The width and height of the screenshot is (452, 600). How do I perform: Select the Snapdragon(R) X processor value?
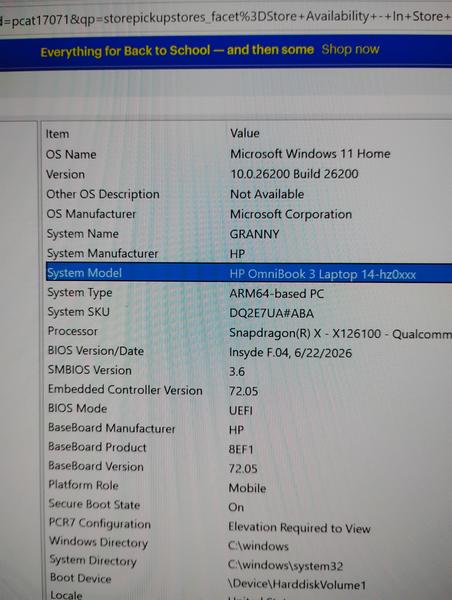pos(340,333)
